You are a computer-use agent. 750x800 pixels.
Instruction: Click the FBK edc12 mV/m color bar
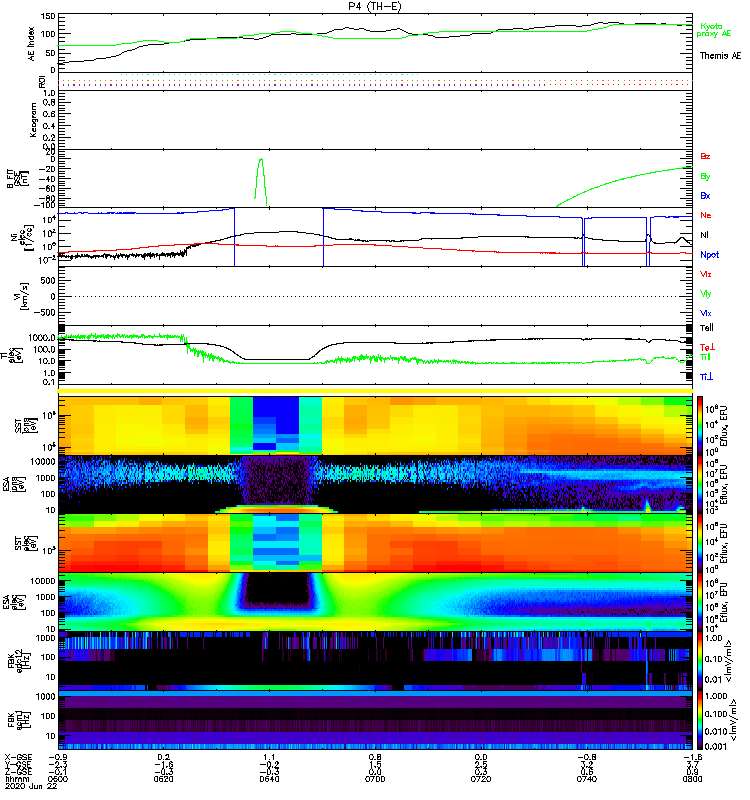(x=700, y=661)
